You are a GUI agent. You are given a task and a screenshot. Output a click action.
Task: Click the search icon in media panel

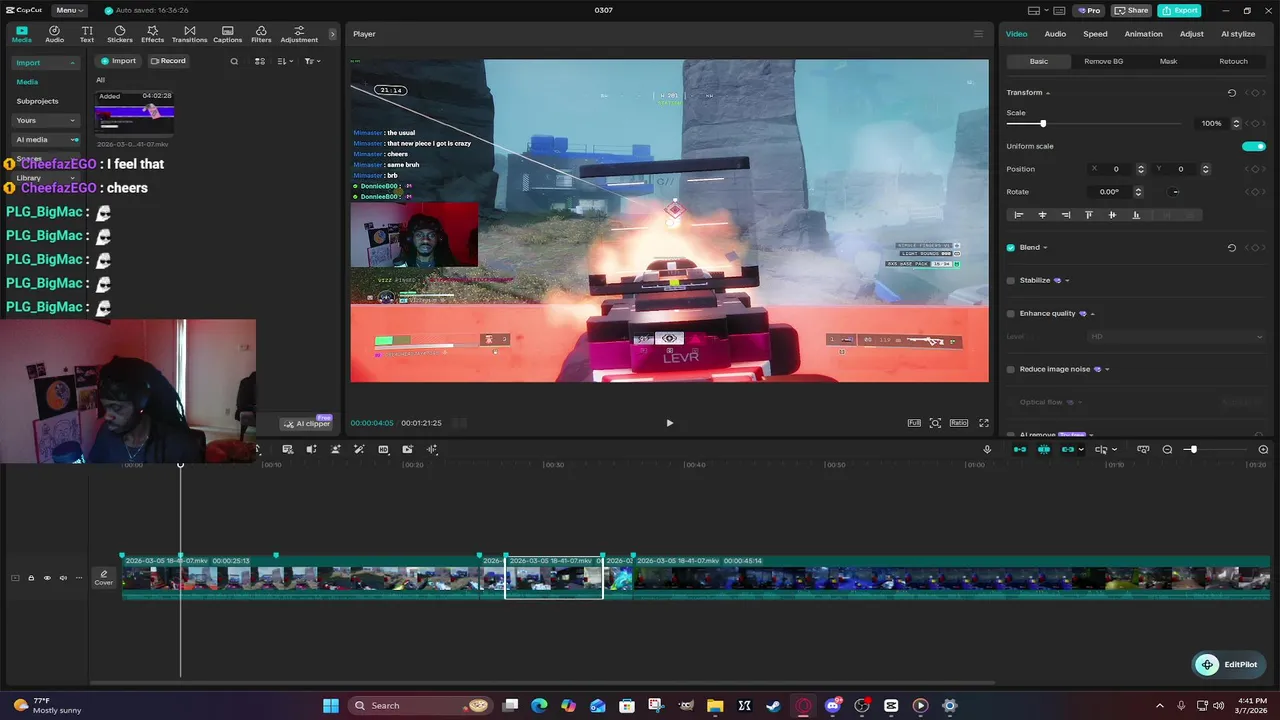[235, 61]
